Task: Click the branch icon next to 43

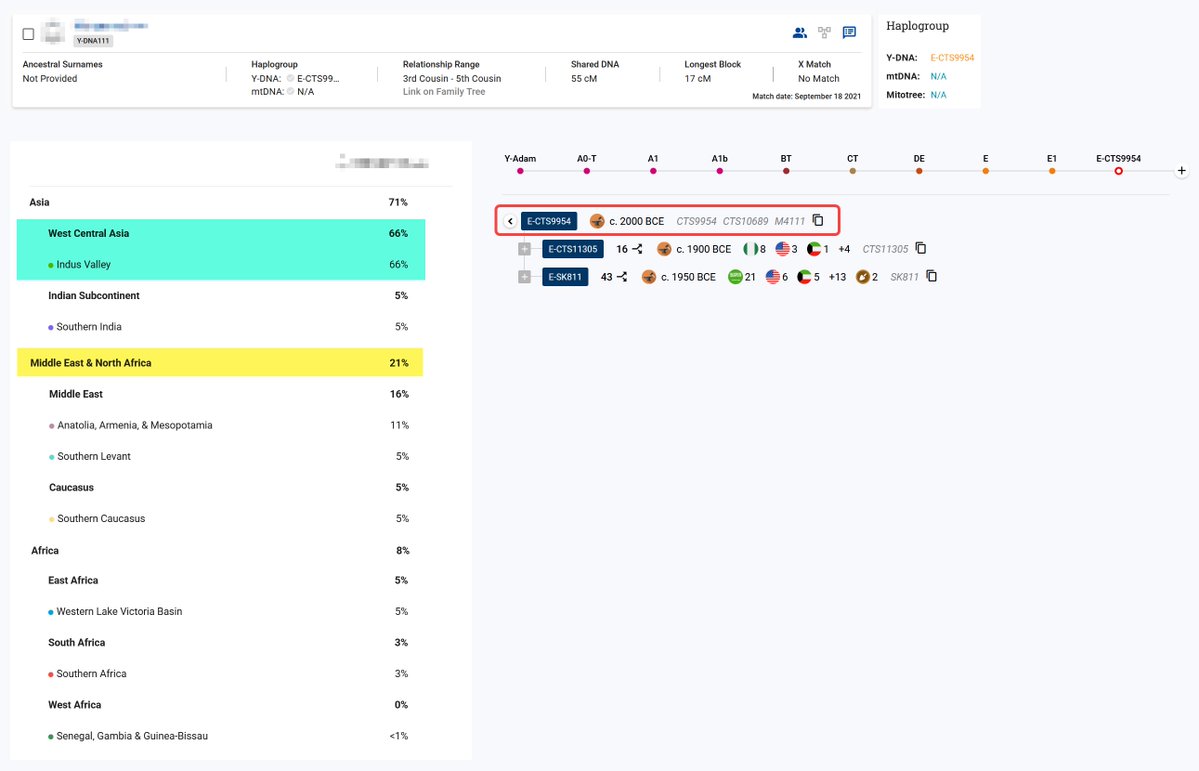Action: (622, 277)
